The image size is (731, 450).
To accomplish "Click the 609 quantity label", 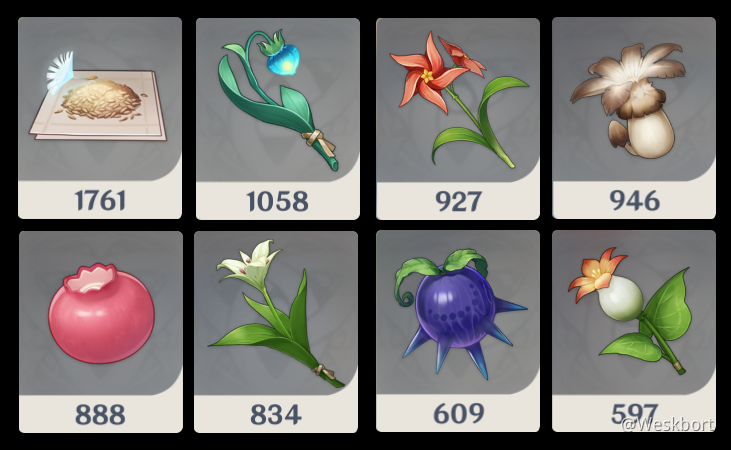I will pyautogui.click(x=459, y=413).
